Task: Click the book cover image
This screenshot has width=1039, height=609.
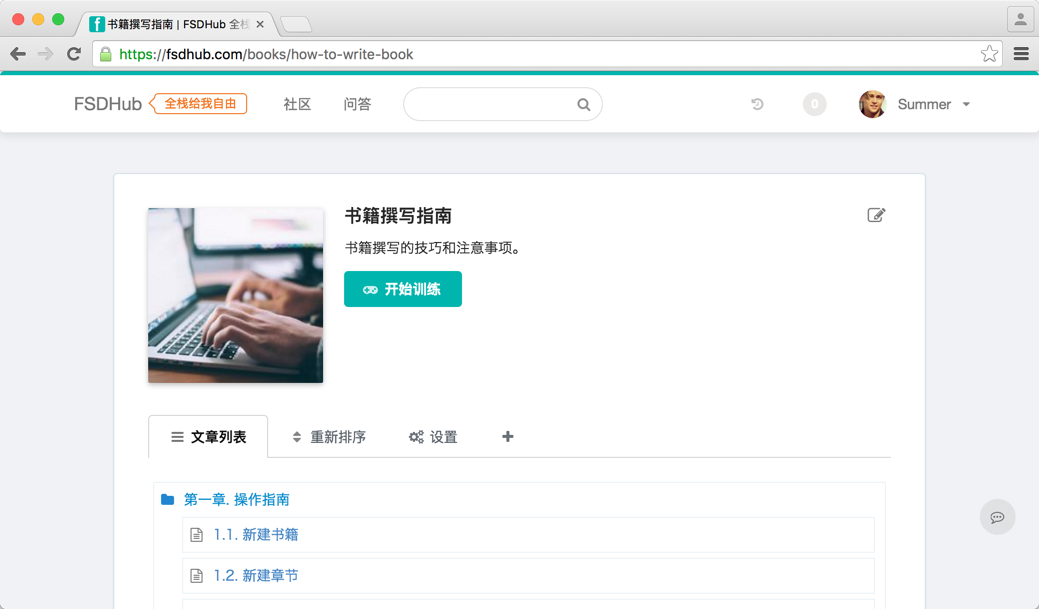Action: coord(235,296)
